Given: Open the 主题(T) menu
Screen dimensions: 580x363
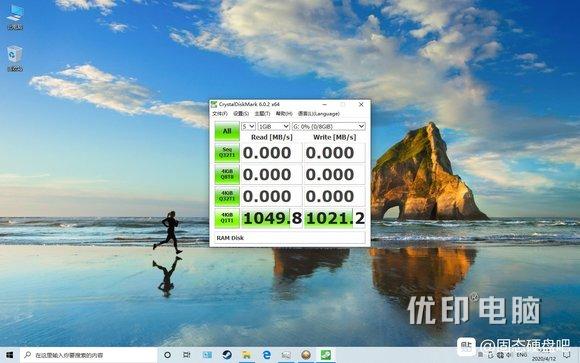Looking at the screenshot, I should (x=262, y=114).
